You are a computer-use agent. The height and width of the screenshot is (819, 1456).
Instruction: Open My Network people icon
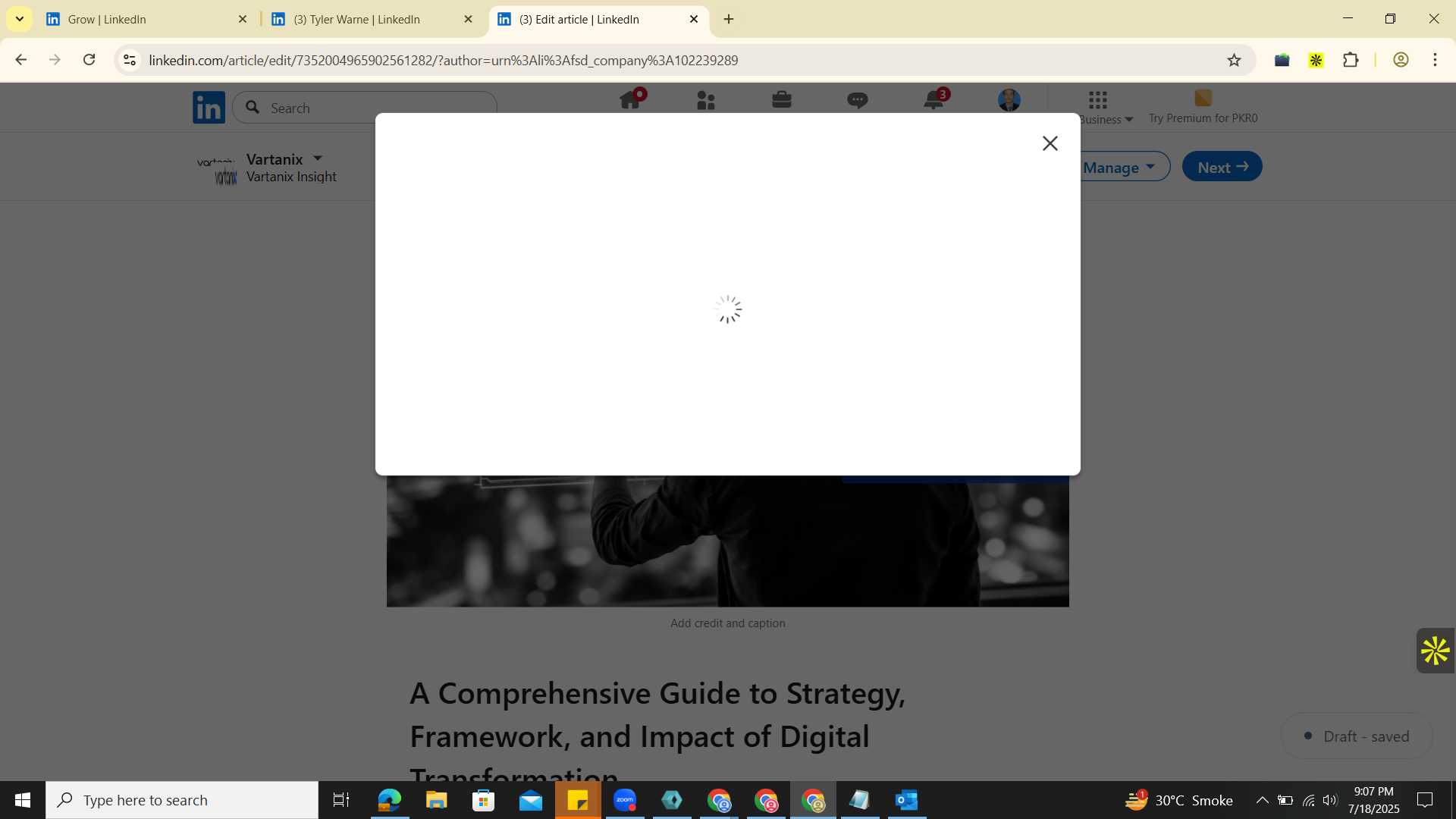tap(706, 100)
